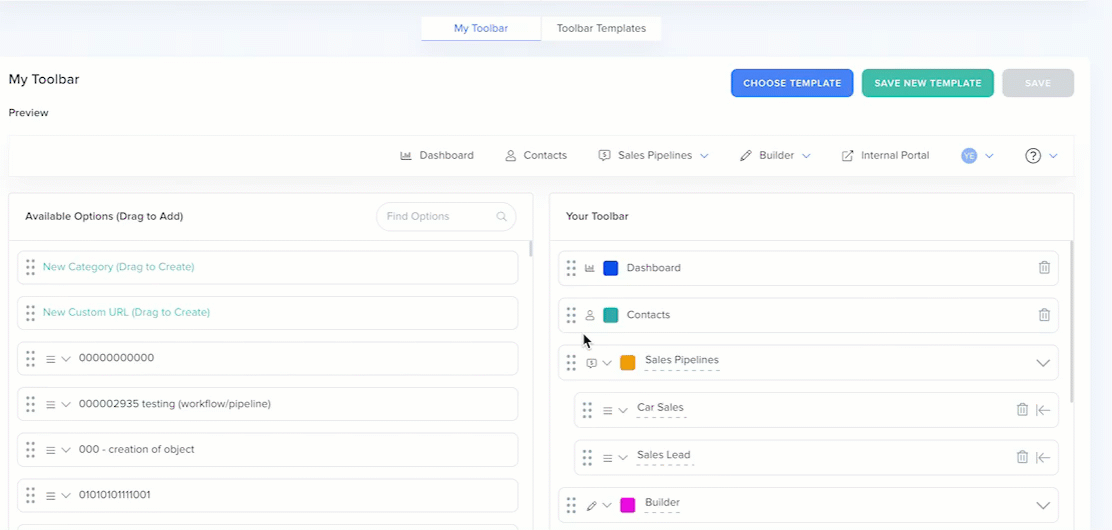Click the search magnifier in Find Options

(x=502, y=217)
